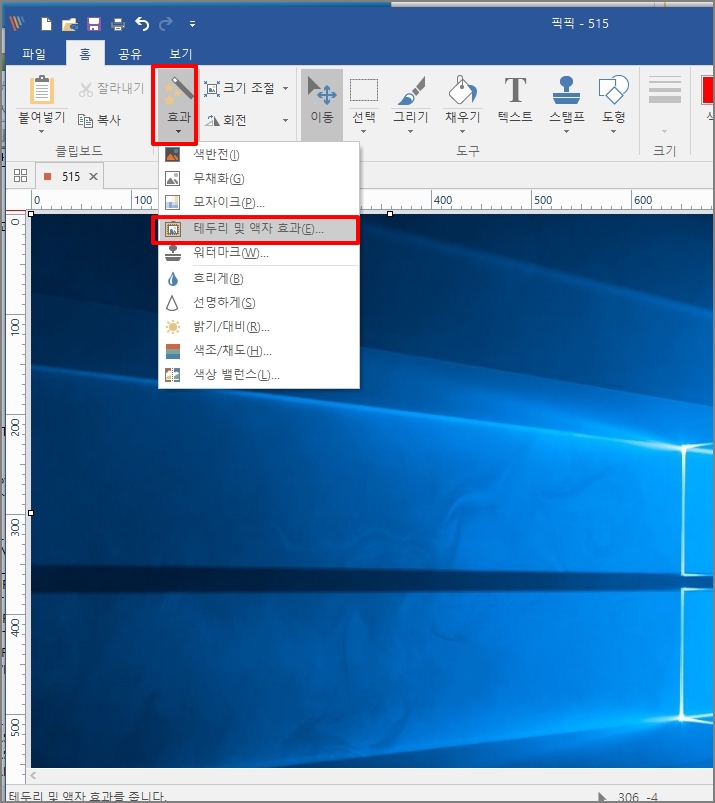Expand the 그리기 tool dropdown arrow

pyautogui.click(x=411, y=132)
